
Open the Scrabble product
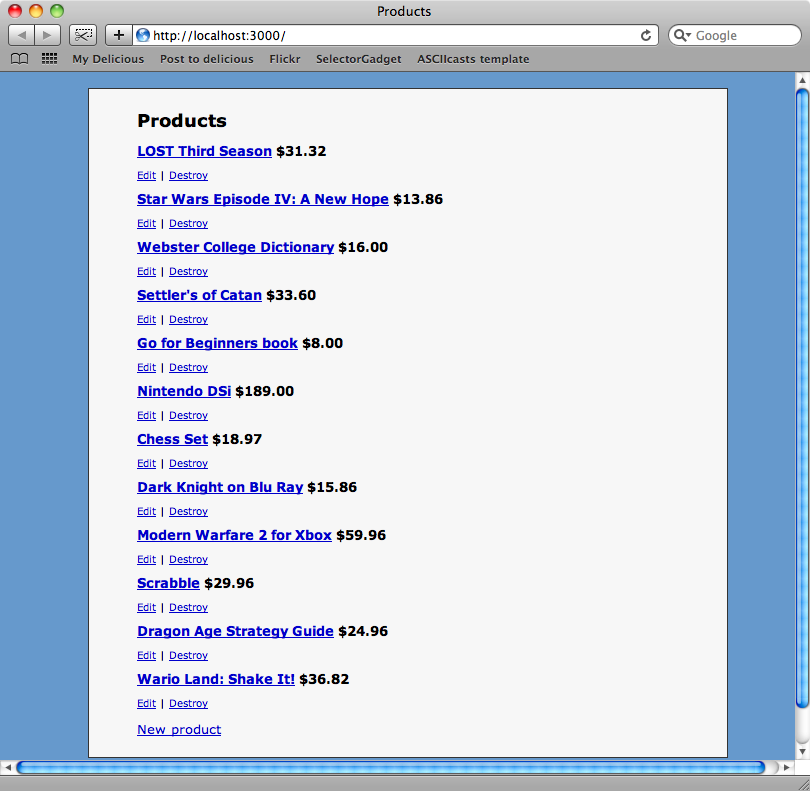pos(168,583)
